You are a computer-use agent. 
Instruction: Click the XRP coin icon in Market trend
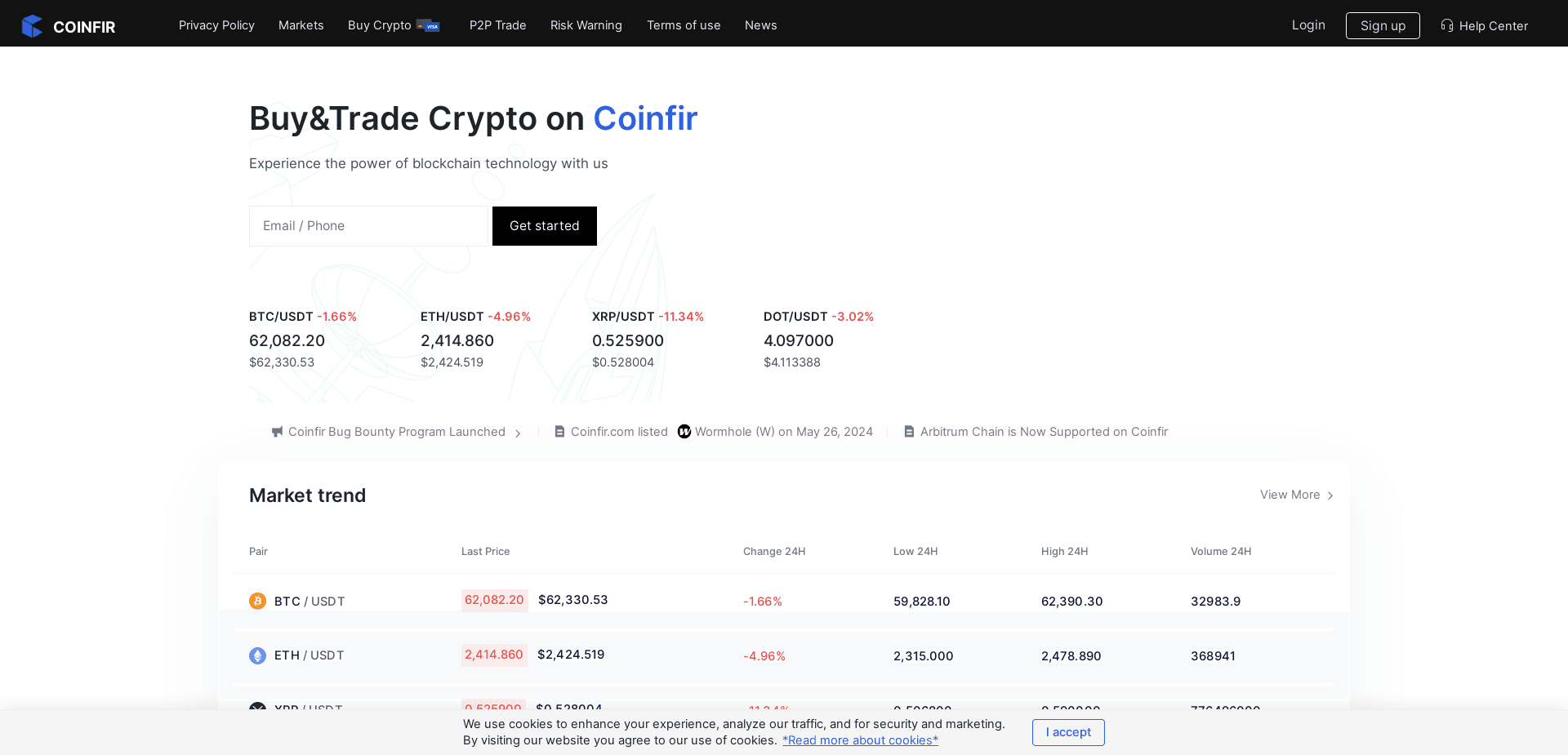pyautogui.click(x=257, y=709)
